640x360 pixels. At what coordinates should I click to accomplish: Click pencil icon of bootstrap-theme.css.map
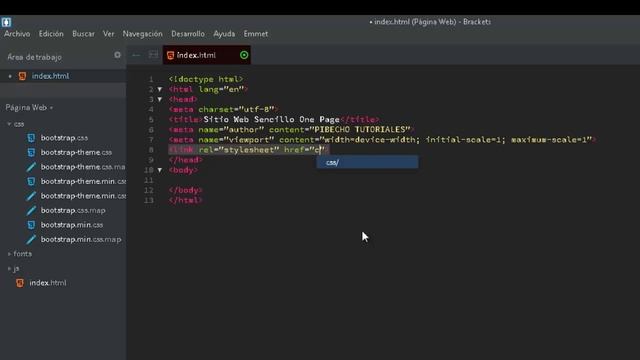31,167
